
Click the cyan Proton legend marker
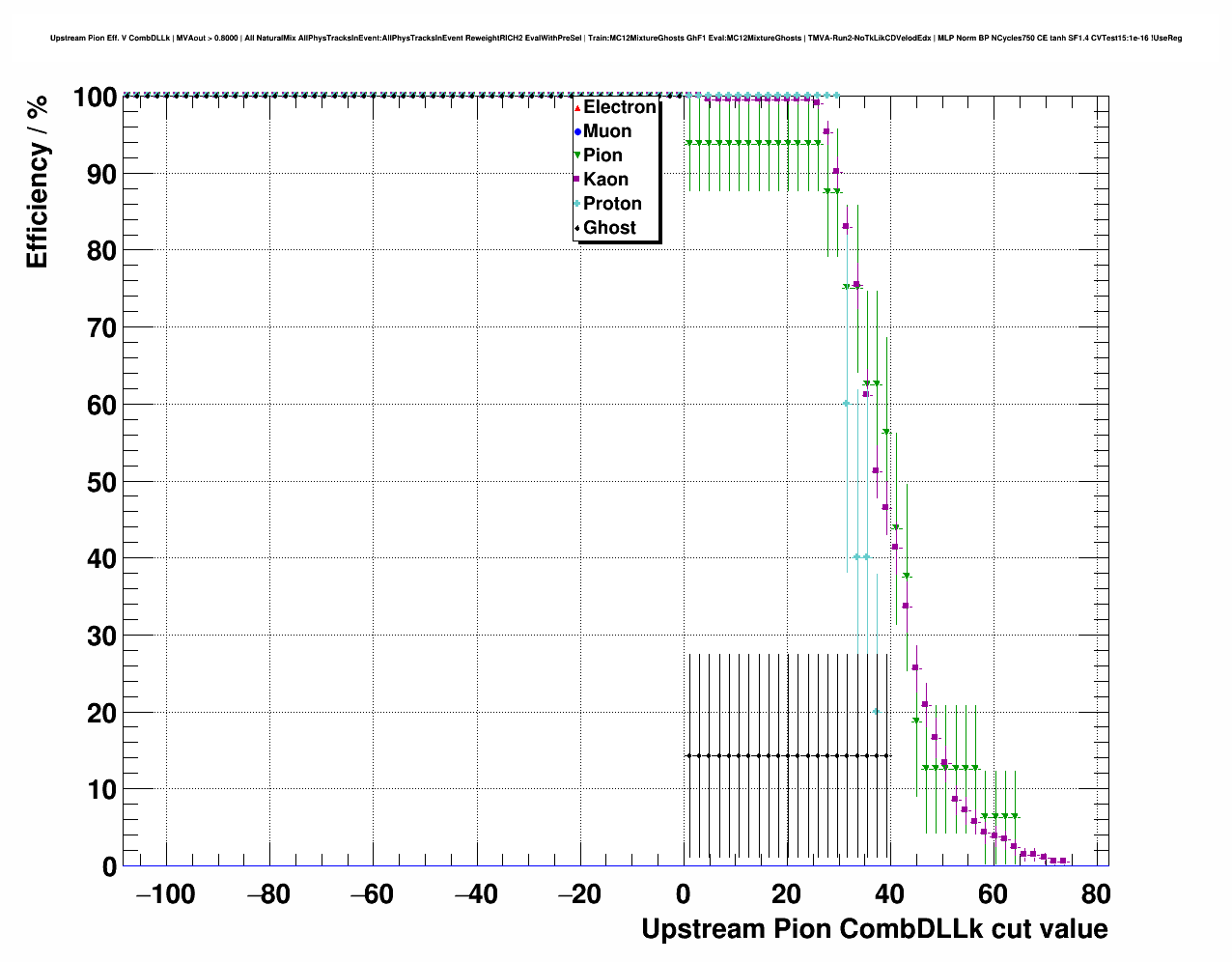point(577,205)
